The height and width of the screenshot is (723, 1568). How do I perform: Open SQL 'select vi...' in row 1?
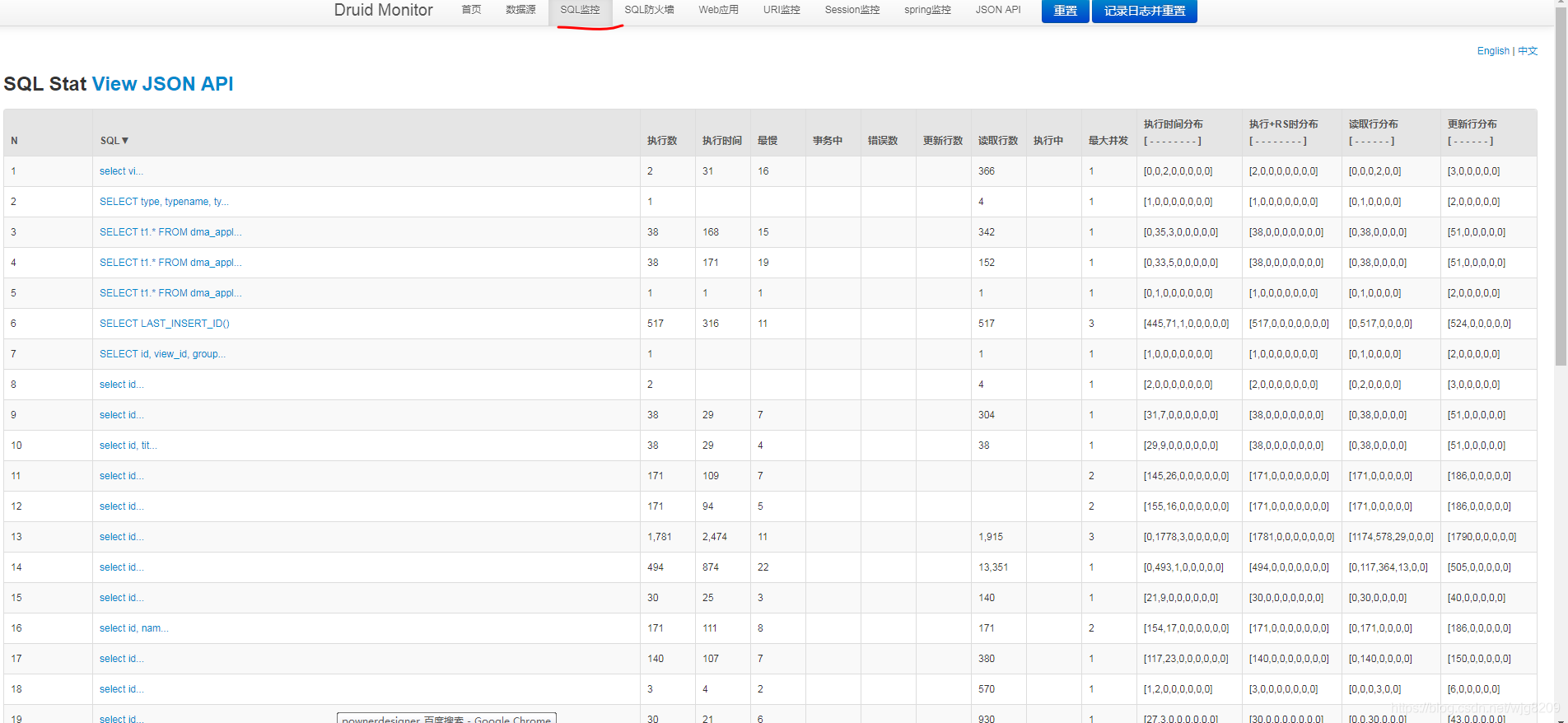coord(121,171)
